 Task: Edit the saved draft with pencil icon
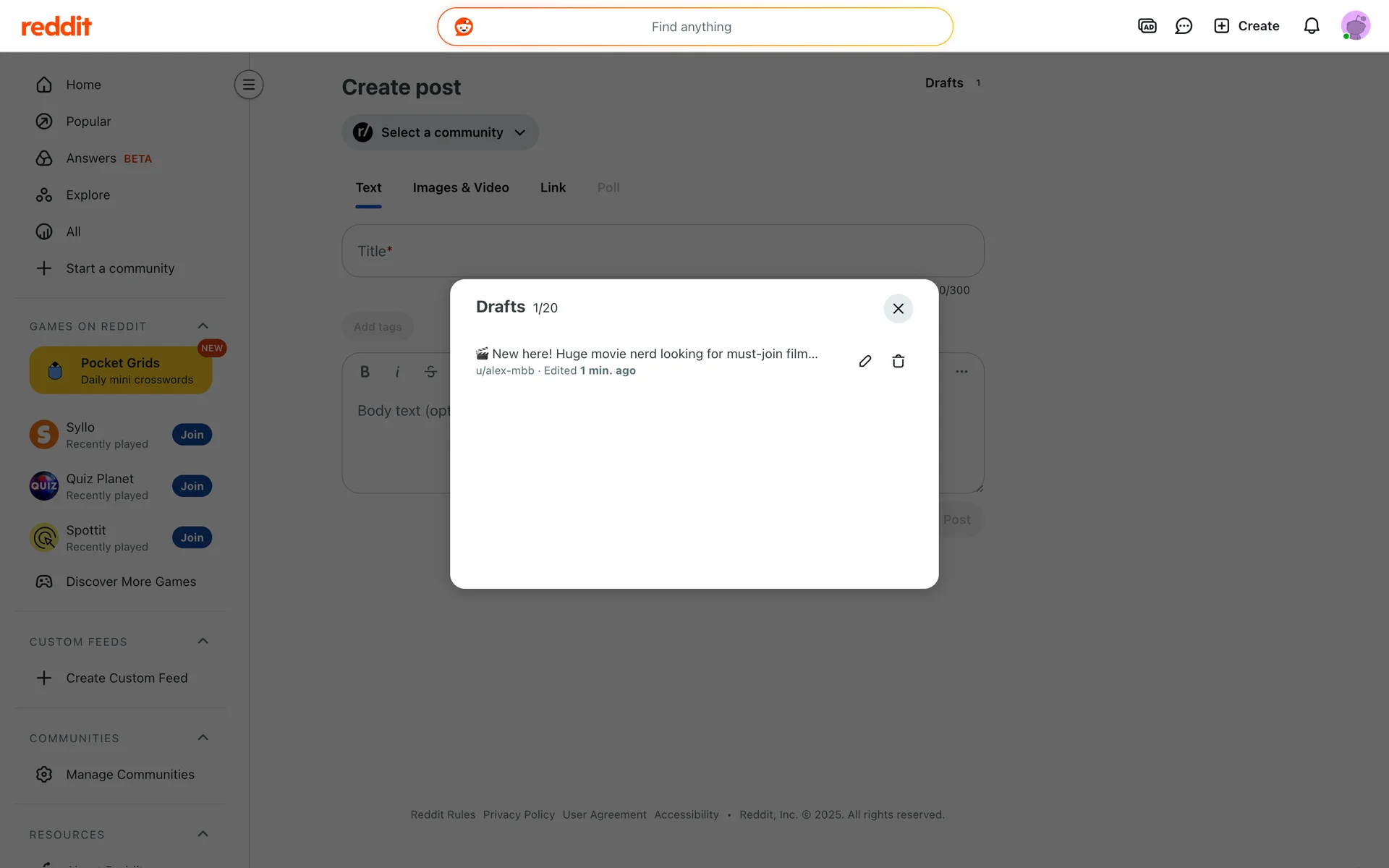(865, 361)
